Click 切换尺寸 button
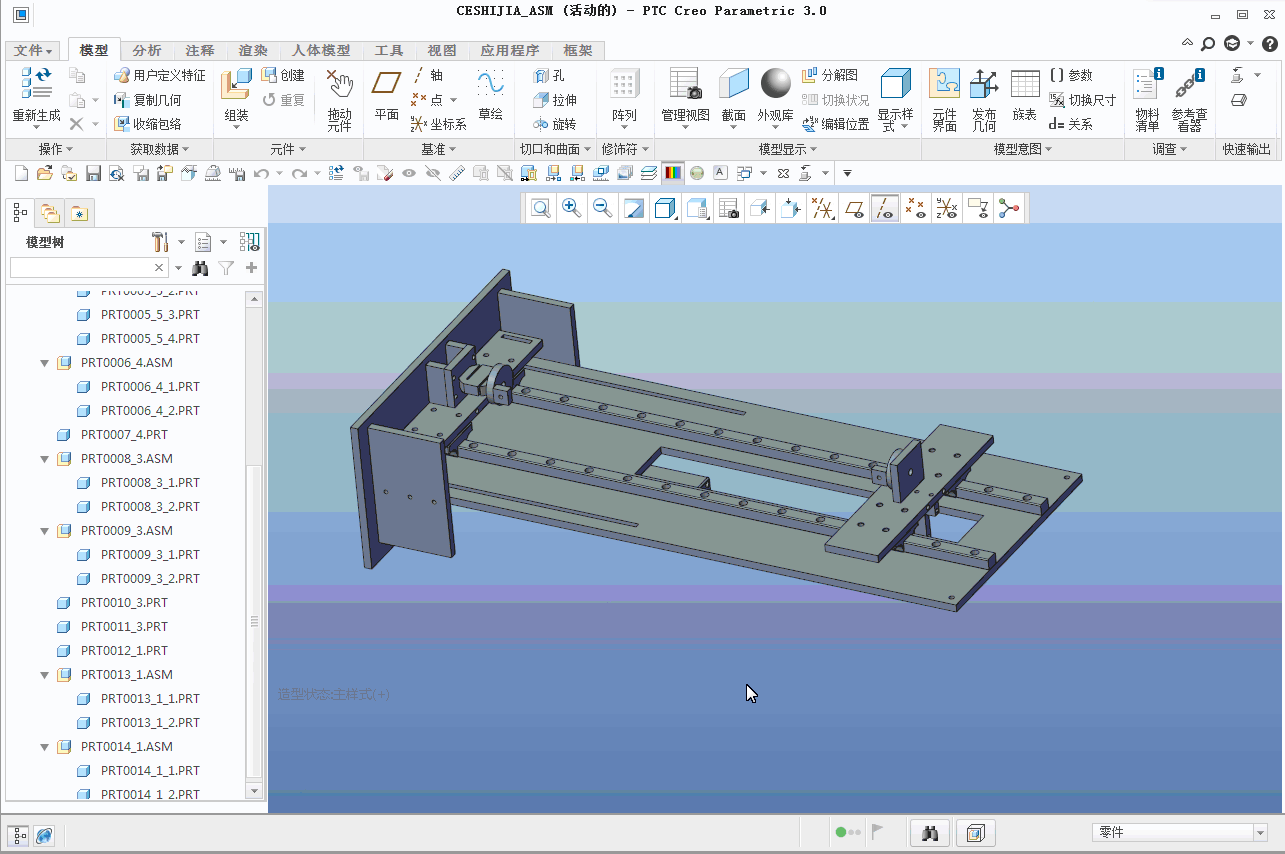This screenshot has height=854, width=1285. 1082,100
